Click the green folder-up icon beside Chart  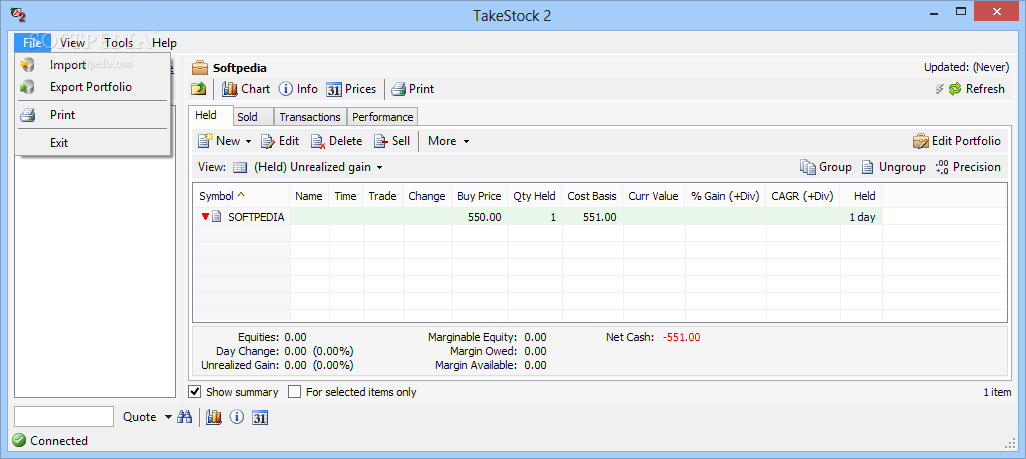(198, 89)
